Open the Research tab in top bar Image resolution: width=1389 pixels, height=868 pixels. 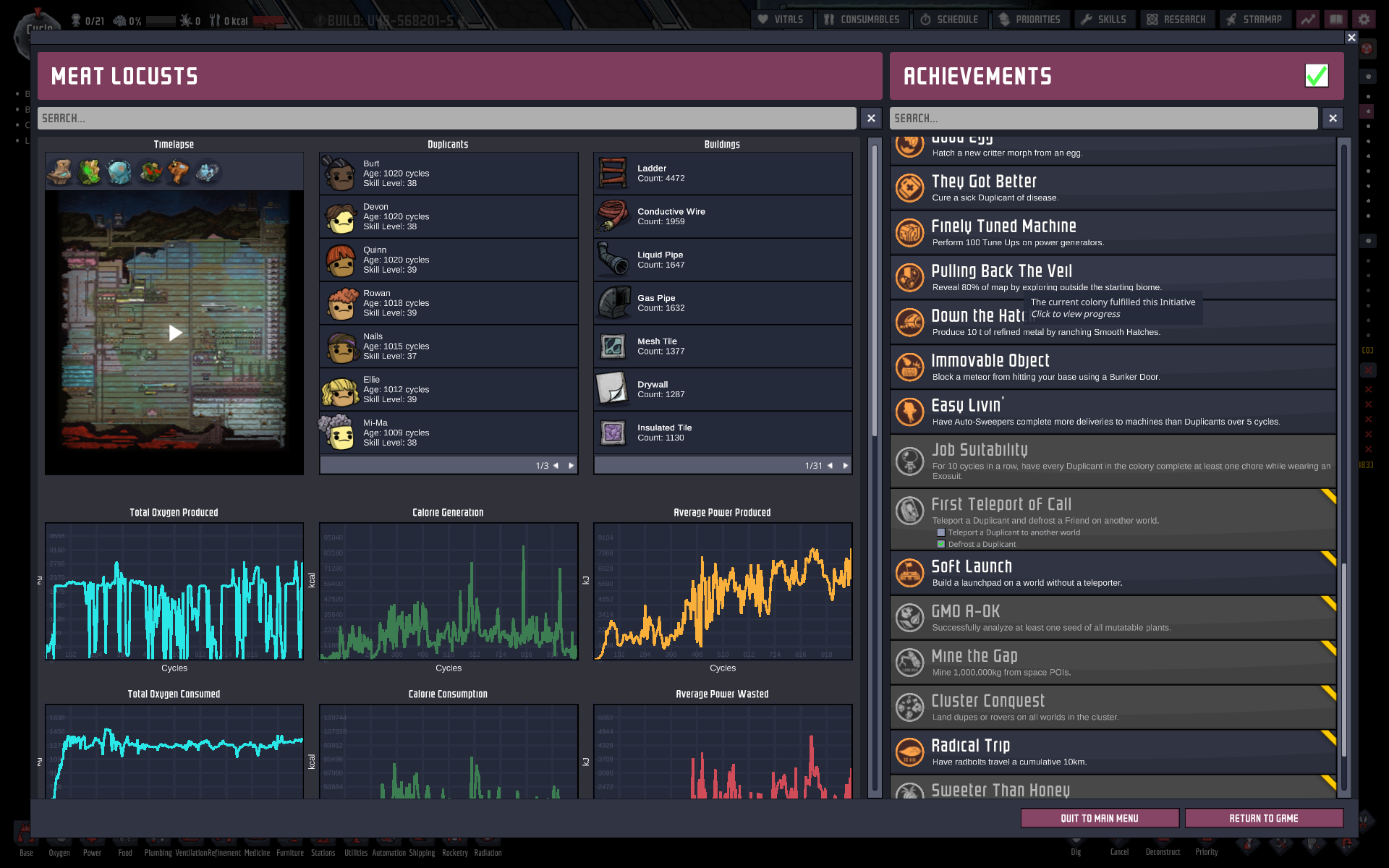[x=1176, y=20]
